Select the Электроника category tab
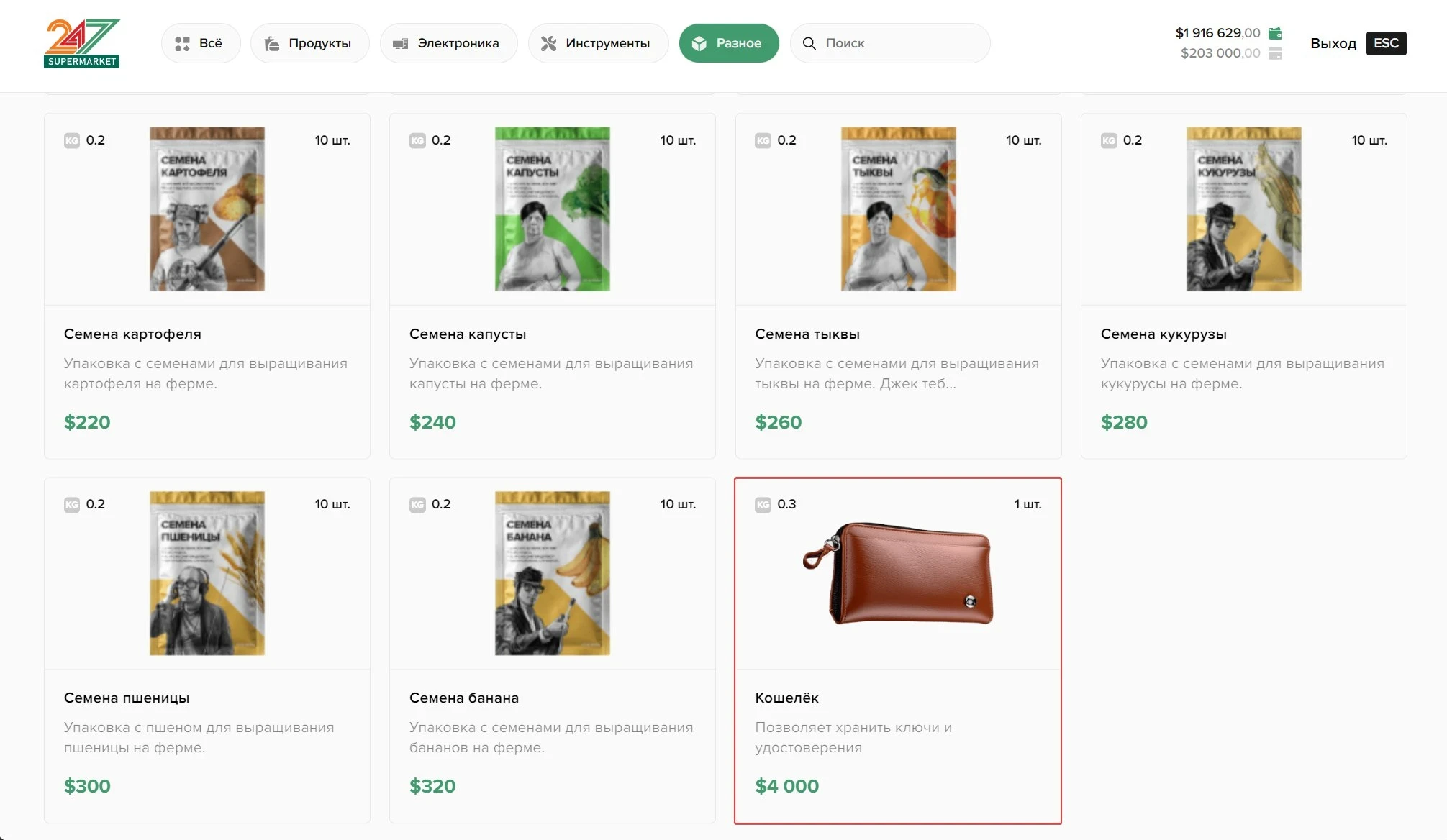This screenshot has width=1447, height=840. tap(448, 44)
